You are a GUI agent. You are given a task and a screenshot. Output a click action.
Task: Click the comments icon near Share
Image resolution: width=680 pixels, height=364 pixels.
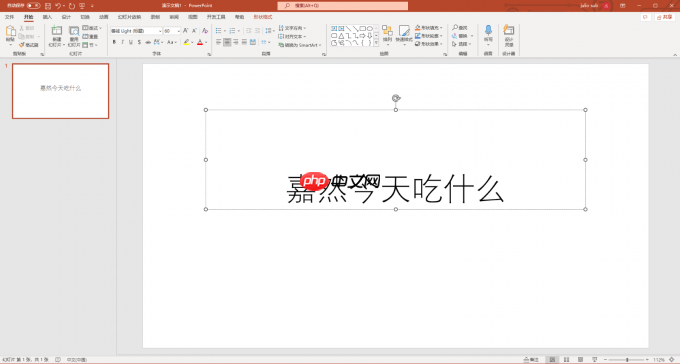click(x=645, y=17)
